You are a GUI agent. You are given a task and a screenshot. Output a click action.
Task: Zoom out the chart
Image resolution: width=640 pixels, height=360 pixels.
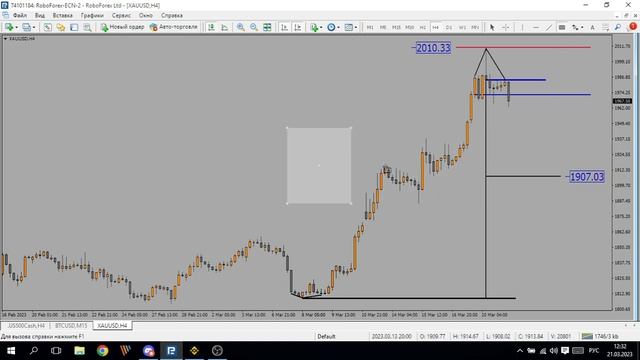coord(254,27)
